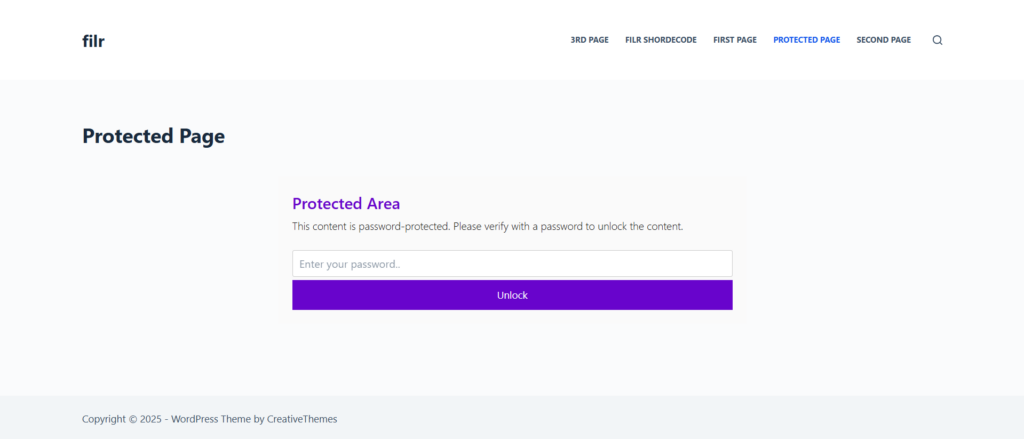
Task: Click the word password-protected in the description
Action: tap(405, 227)
